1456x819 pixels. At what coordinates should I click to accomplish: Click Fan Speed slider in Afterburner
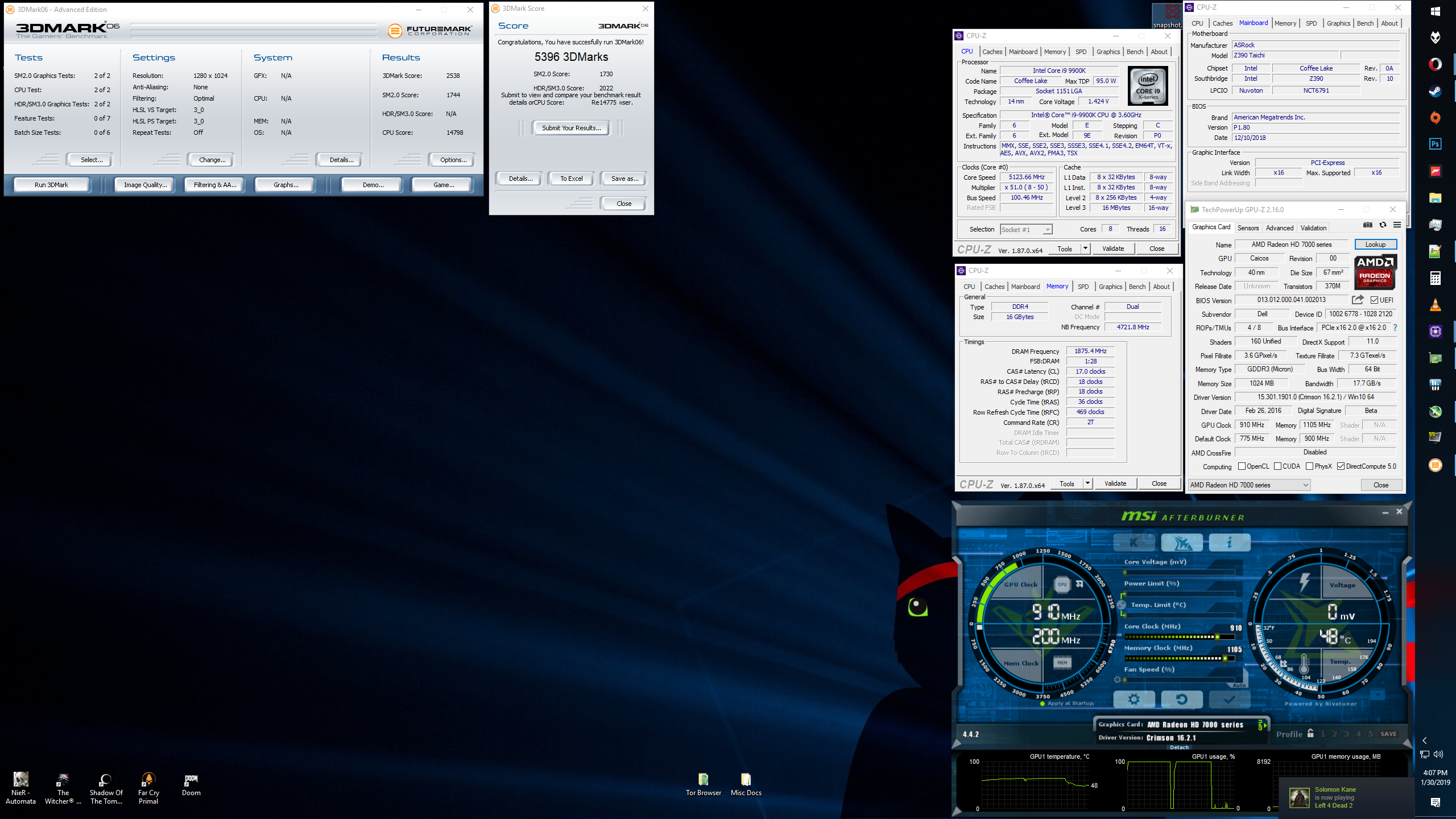click(x=1180, y=680)
